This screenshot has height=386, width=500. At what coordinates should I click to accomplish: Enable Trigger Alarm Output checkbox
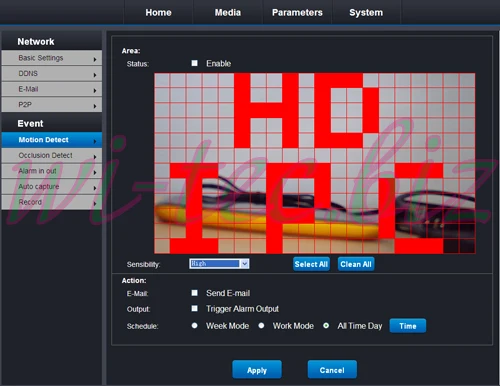click(194, 308)
